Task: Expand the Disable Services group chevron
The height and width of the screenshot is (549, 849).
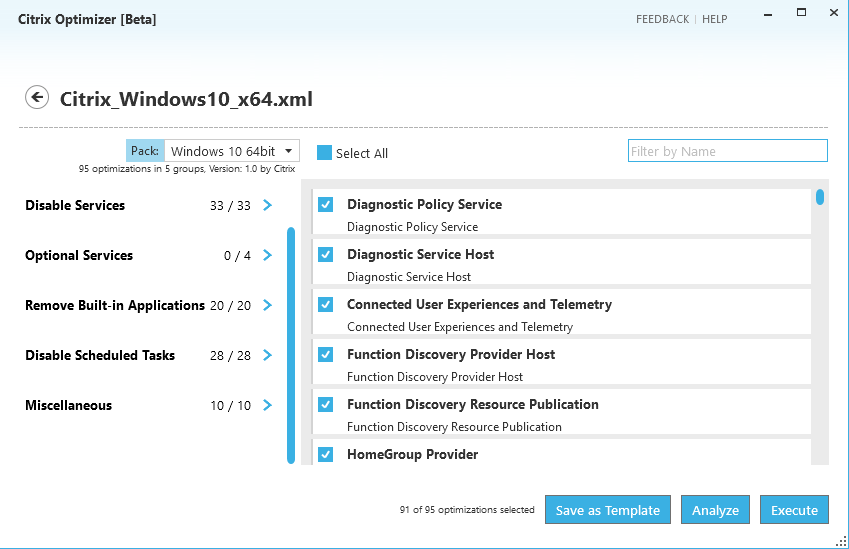Action: 267,205
